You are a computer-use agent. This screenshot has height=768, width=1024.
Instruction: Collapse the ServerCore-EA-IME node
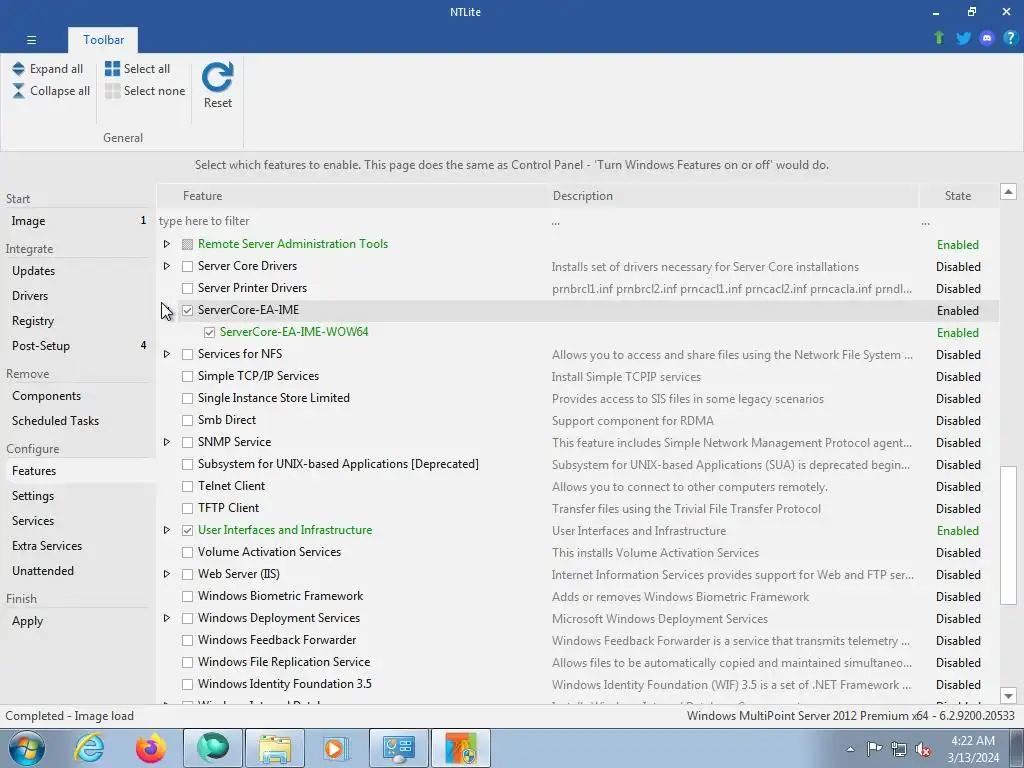click(x=167, y=310)
